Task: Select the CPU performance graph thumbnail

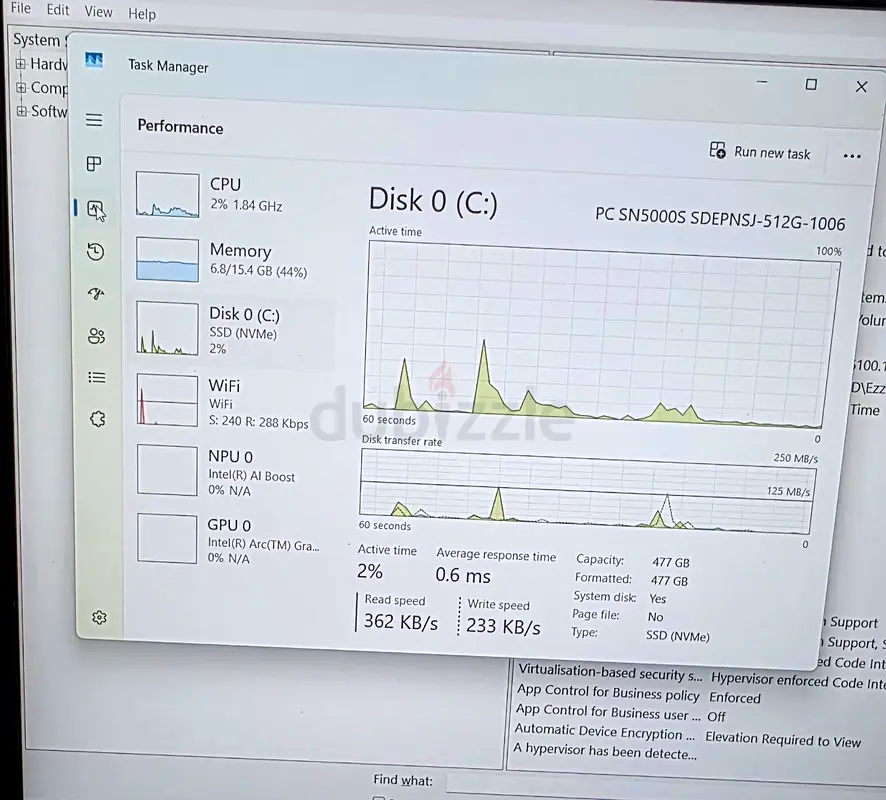Action: point(167,195)
